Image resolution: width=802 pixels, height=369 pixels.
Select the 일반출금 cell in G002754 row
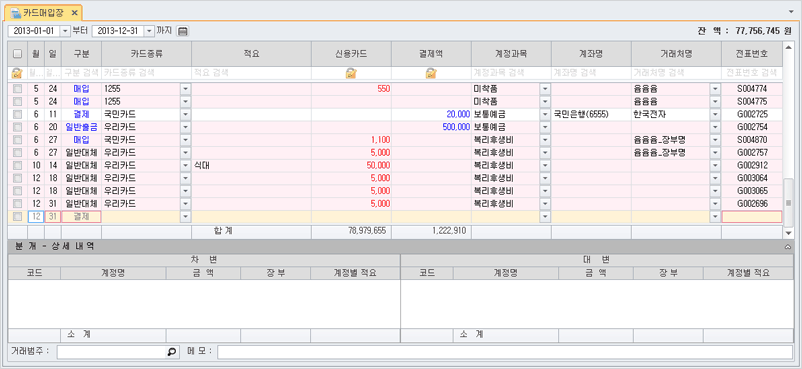(x=81, y=127)
